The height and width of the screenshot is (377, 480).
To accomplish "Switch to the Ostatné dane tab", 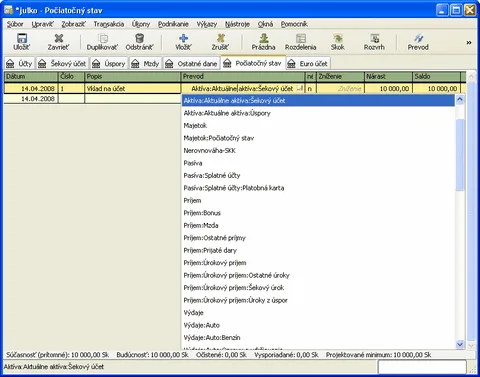I will pyautogui.click(x=192, y=63).
